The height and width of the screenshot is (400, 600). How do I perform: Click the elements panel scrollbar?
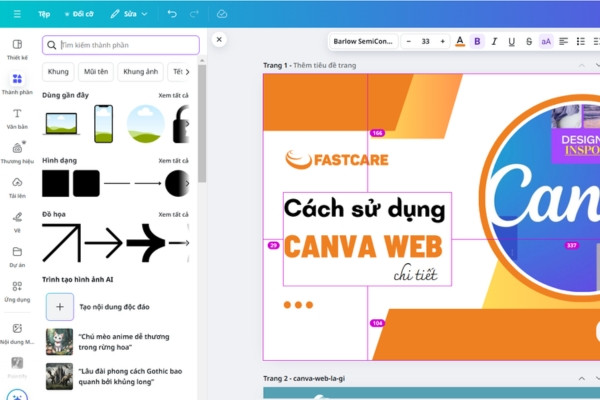point(202,123)
